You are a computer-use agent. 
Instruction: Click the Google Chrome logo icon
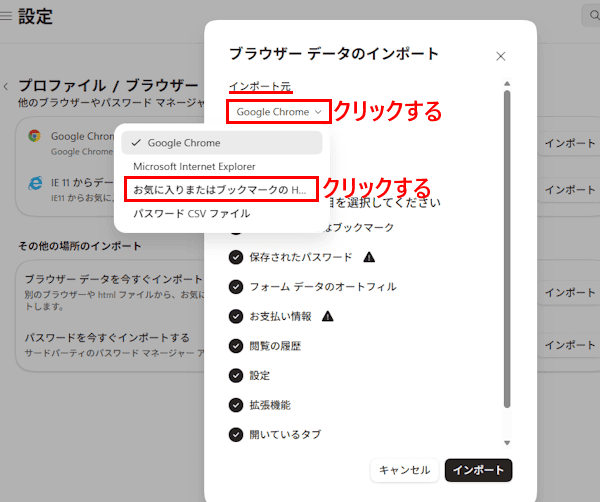[x=34, y=136]
